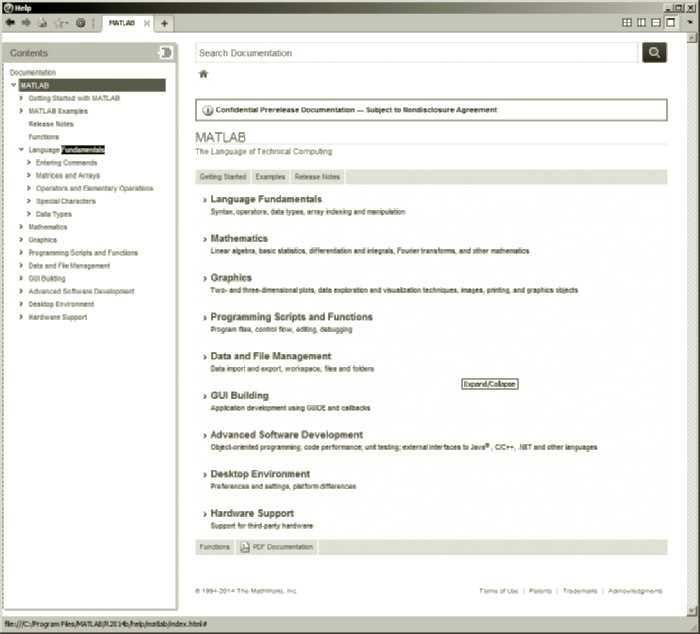Expand the Entering Commands tree node
The image size is (700, 634).
[29, 163]
